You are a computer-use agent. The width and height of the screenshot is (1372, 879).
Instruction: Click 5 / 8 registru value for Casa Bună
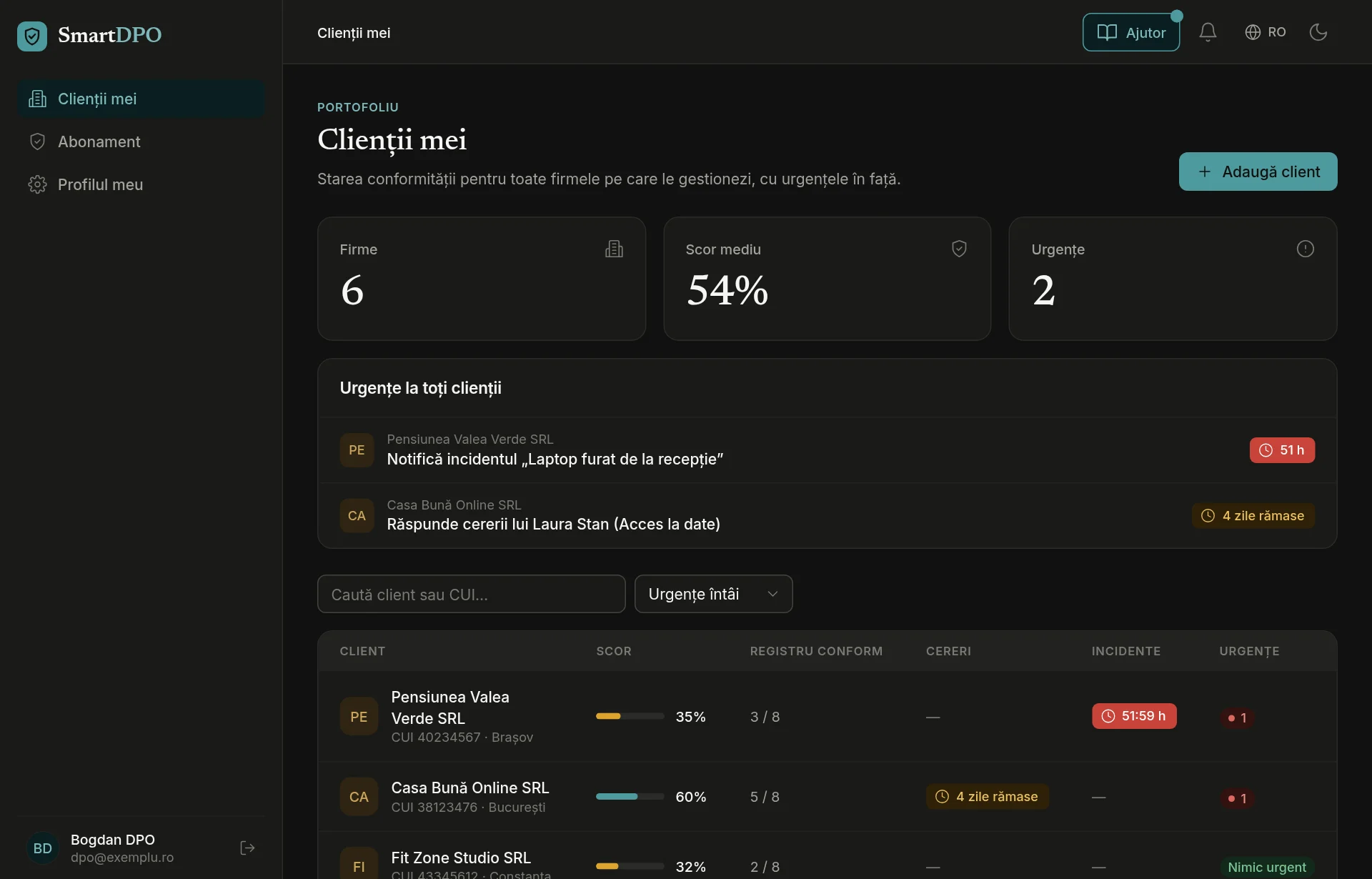pos(764,797)
